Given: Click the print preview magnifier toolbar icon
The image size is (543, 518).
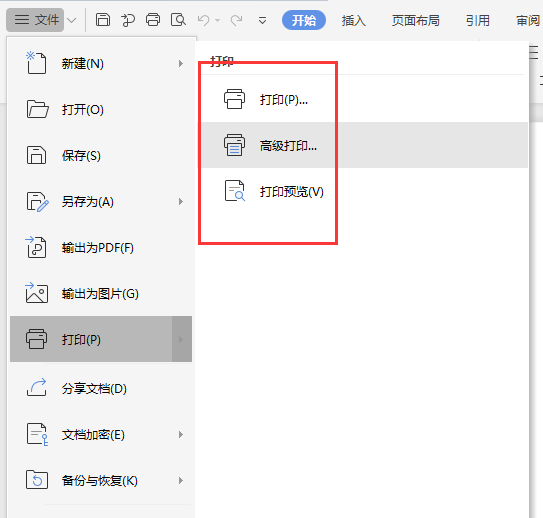Looking at the screenshot, I should coord(178,20).
